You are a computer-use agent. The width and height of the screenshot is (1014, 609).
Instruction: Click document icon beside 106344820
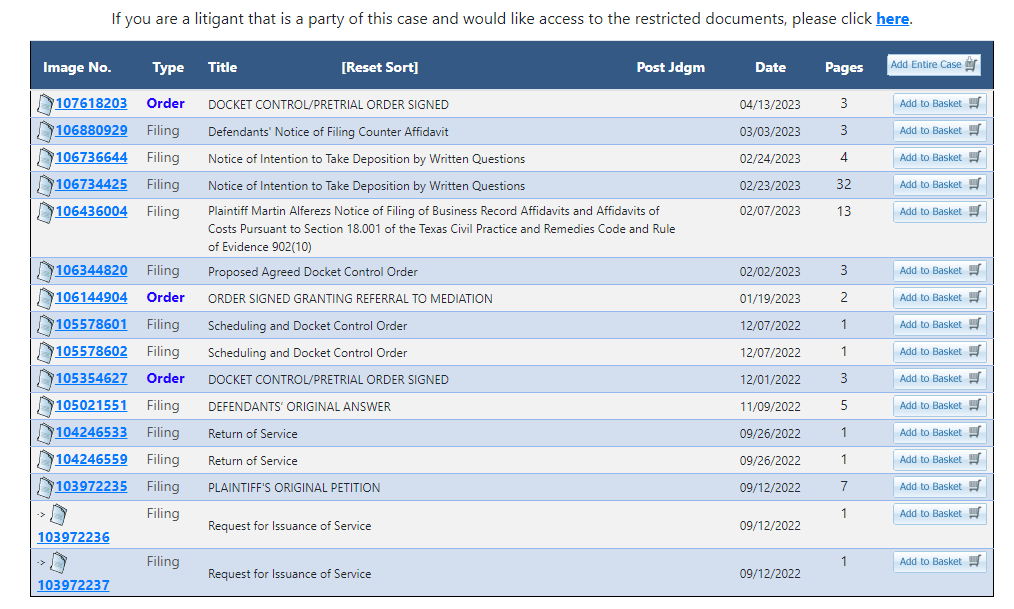click(x=45, y=272)
